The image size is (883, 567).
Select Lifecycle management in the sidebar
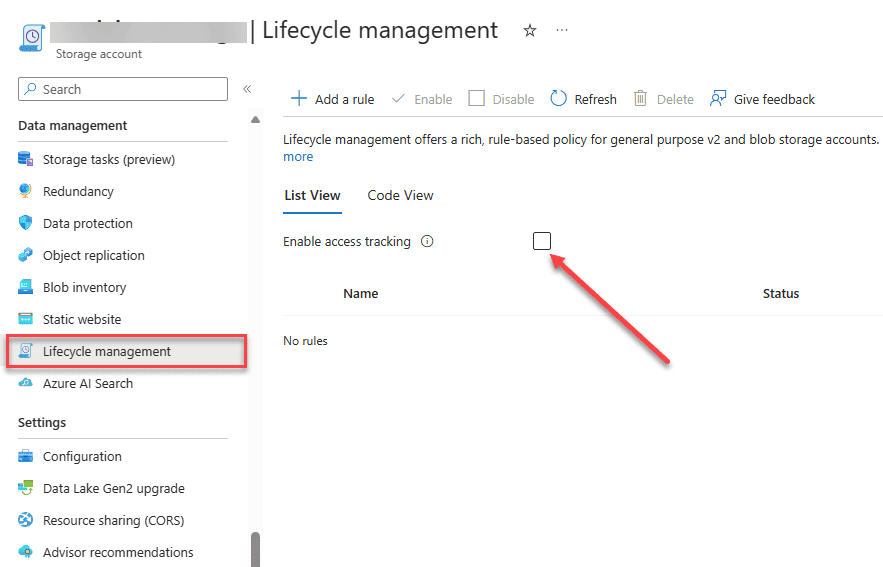click(126, 351)
